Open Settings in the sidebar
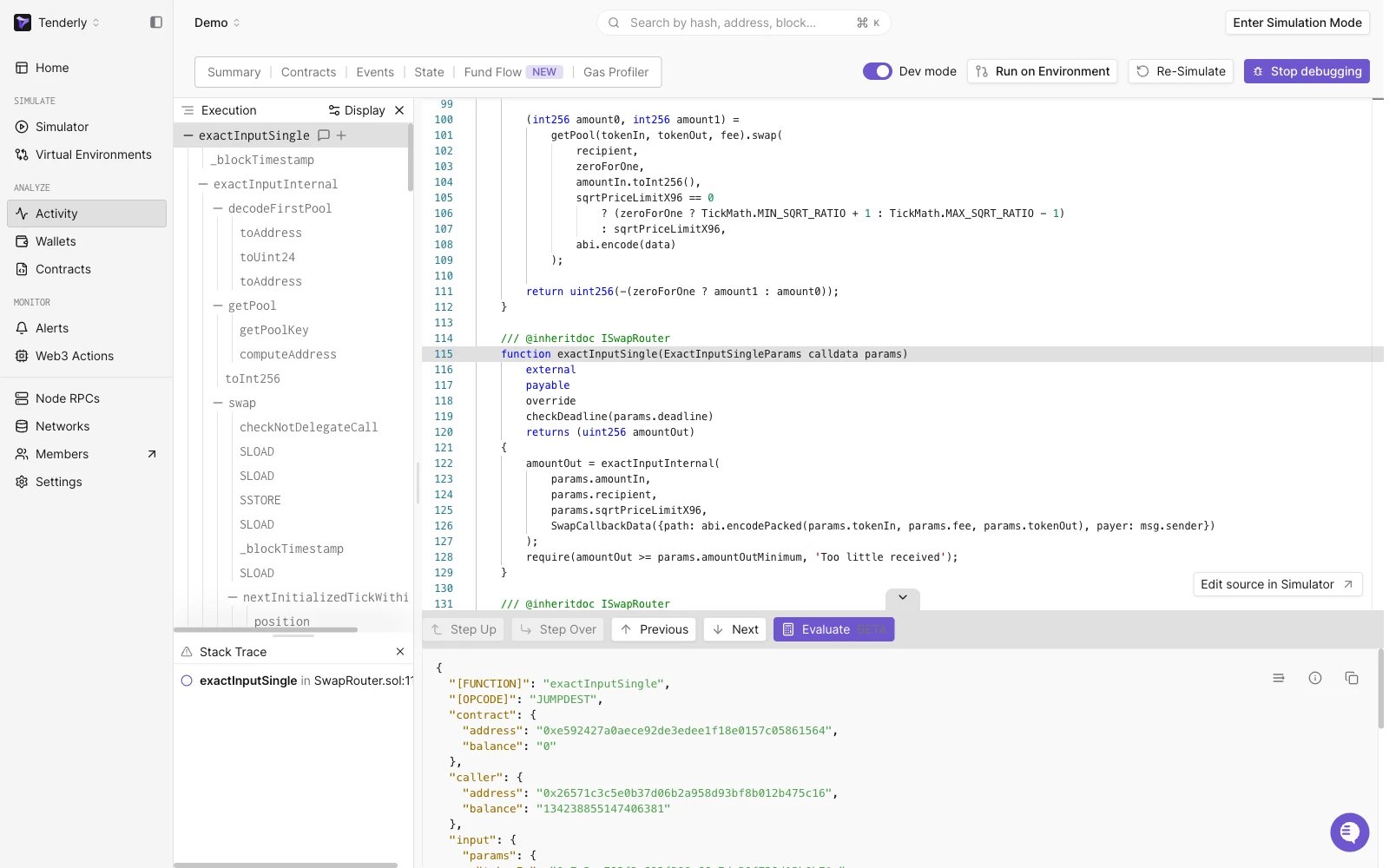1389x868 pixels. pyautogui.click(x=87, y=482)
